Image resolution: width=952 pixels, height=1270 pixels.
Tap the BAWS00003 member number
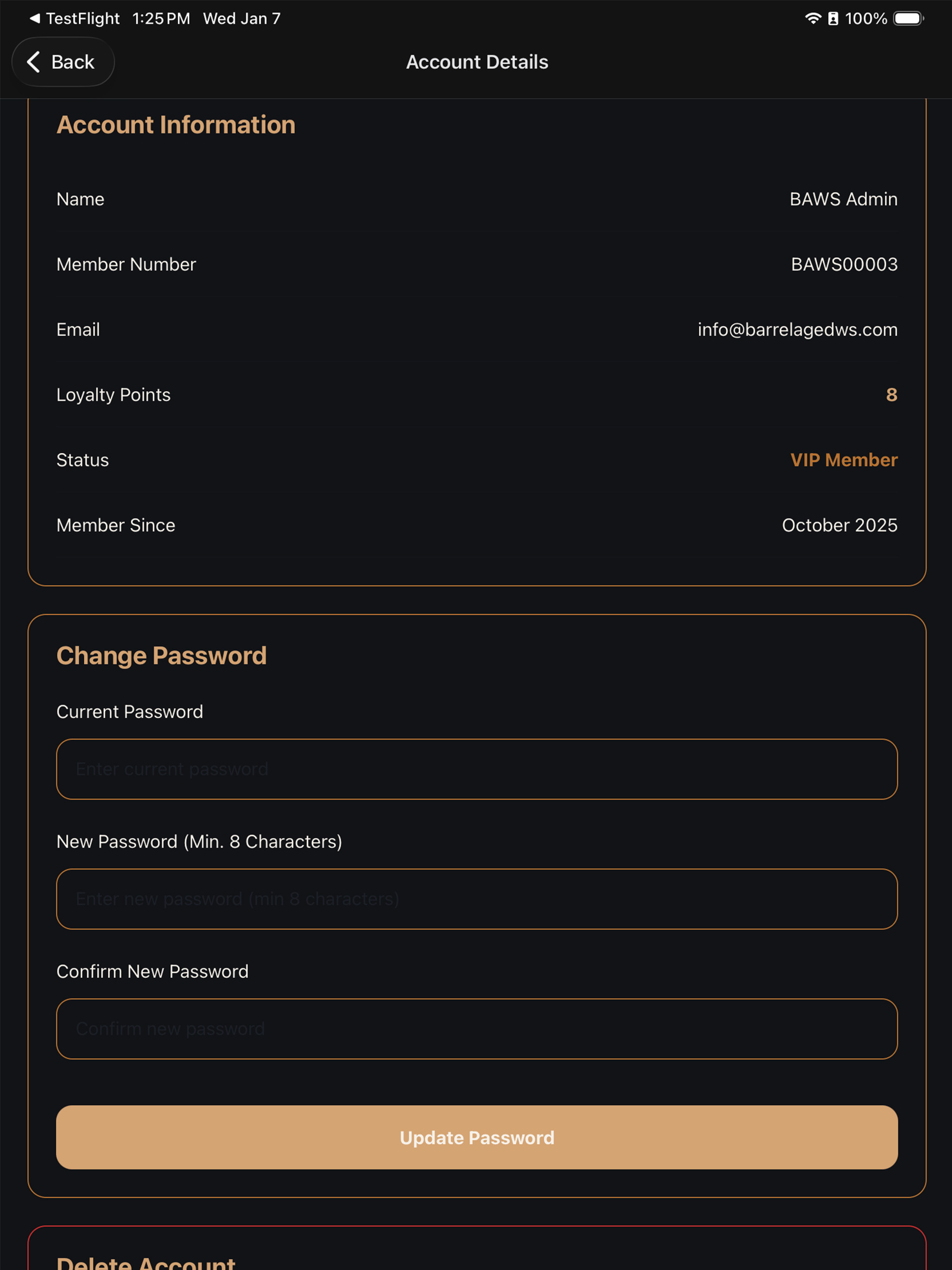pyautogui.click(x=844, y=264)
